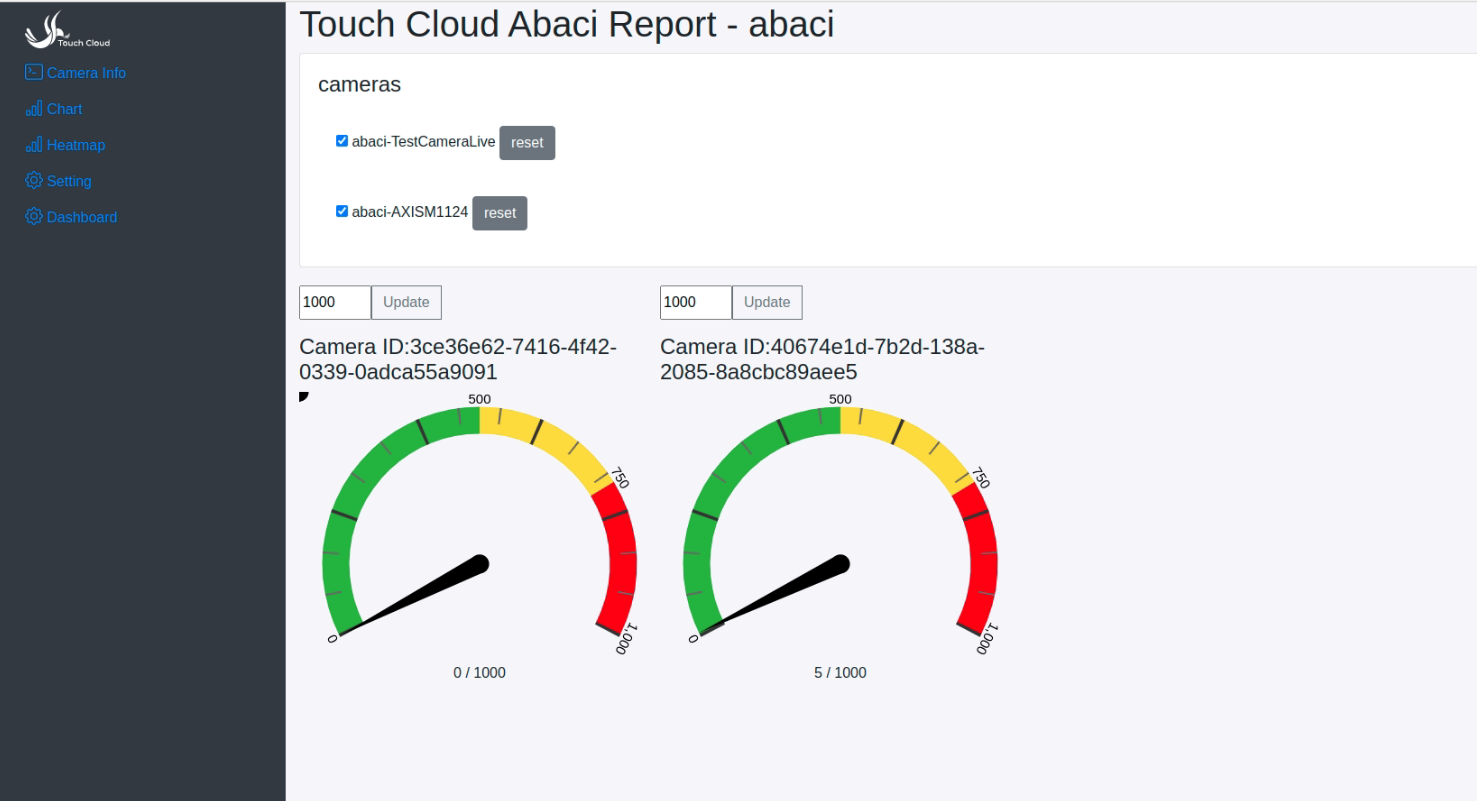
Task: Click the Heatmap bar icon in sidebar
Action: (x=34, y=144)
